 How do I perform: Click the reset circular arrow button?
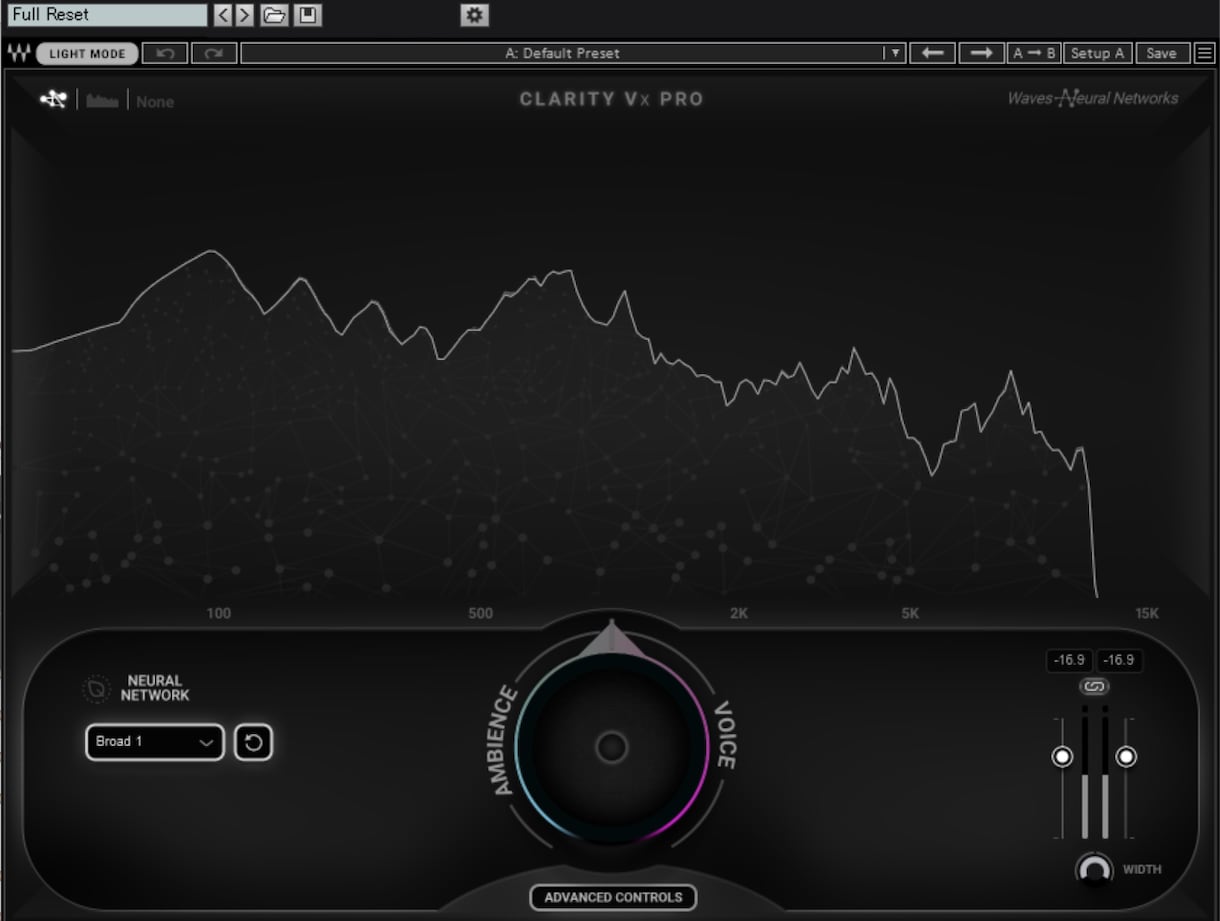(x=253, y=742)
